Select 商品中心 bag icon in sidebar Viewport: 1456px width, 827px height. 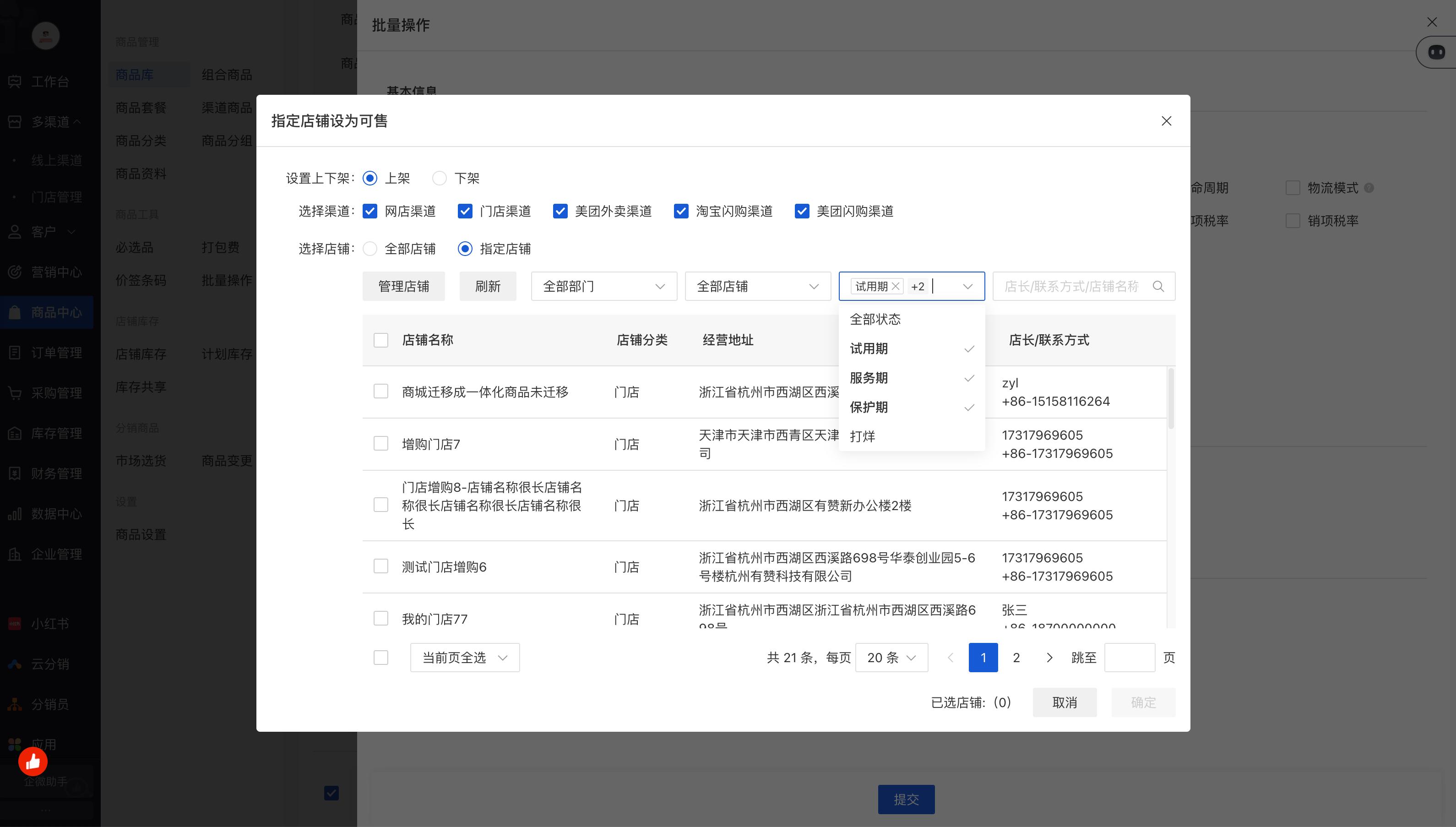(x=15, y=312)
